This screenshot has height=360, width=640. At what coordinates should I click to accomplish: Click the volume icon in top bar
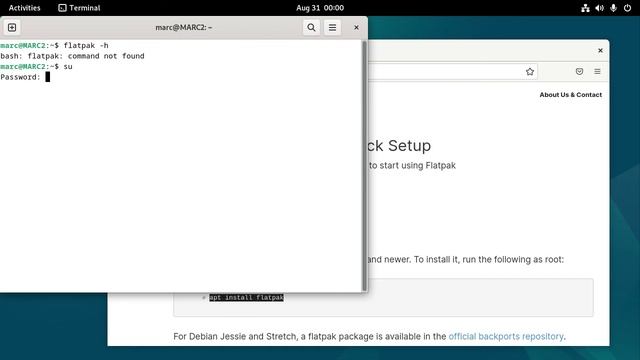coord(599,8)
